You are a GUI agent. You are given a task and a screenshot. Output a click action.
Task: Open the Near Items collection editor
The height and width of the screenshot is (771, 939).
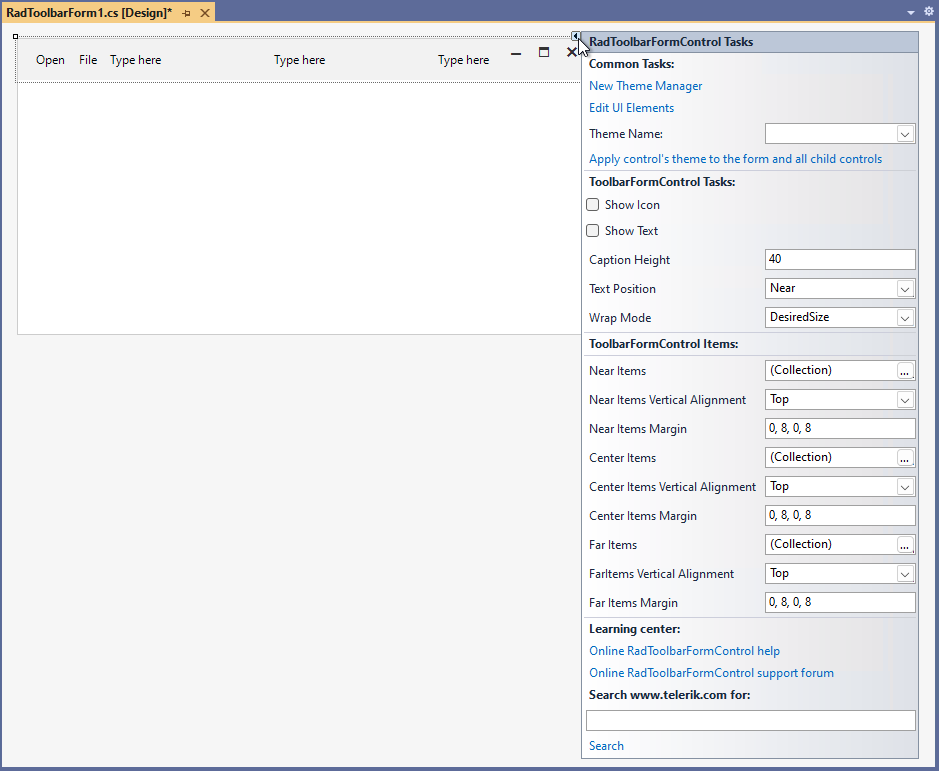pos(905,370)
